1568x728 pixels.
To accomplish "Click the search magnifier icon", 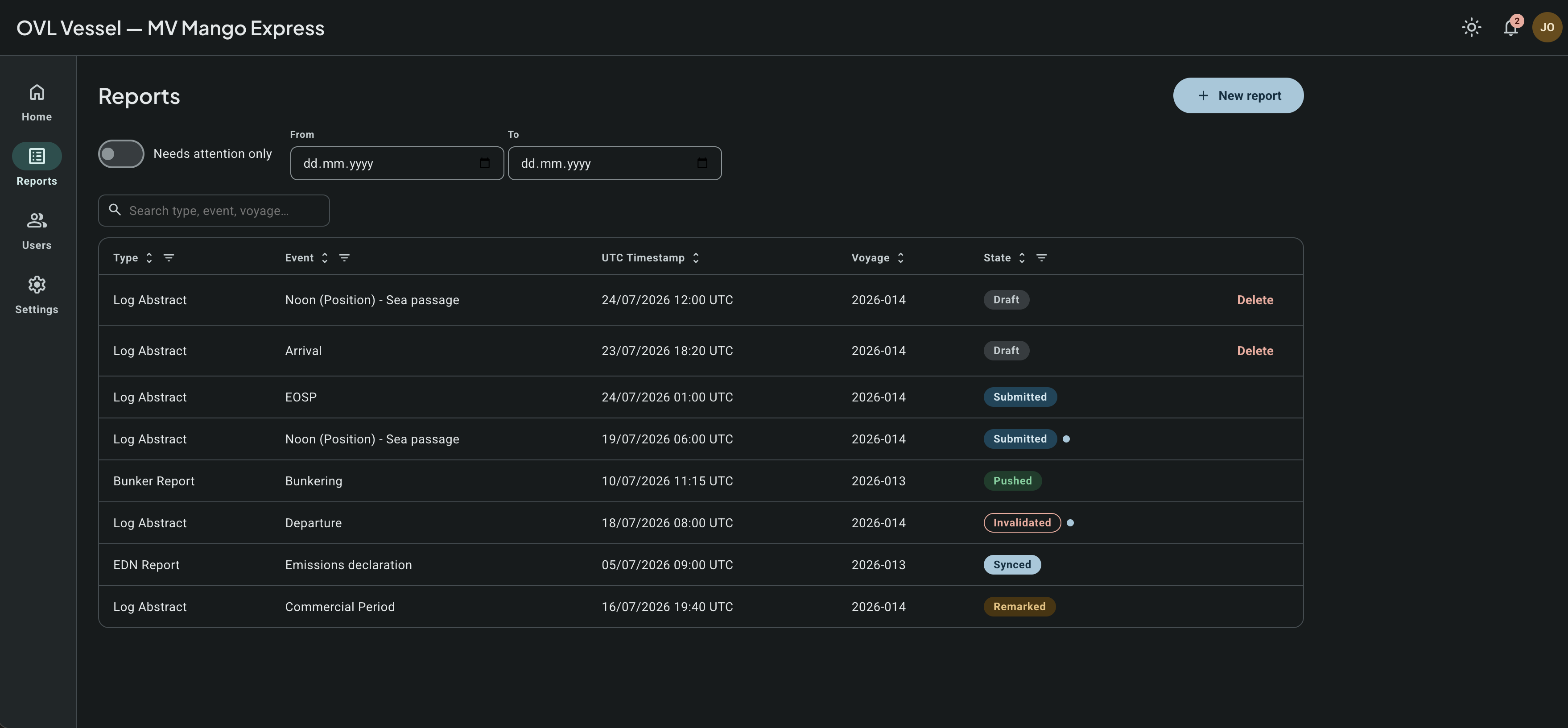I will coord(115,210).
